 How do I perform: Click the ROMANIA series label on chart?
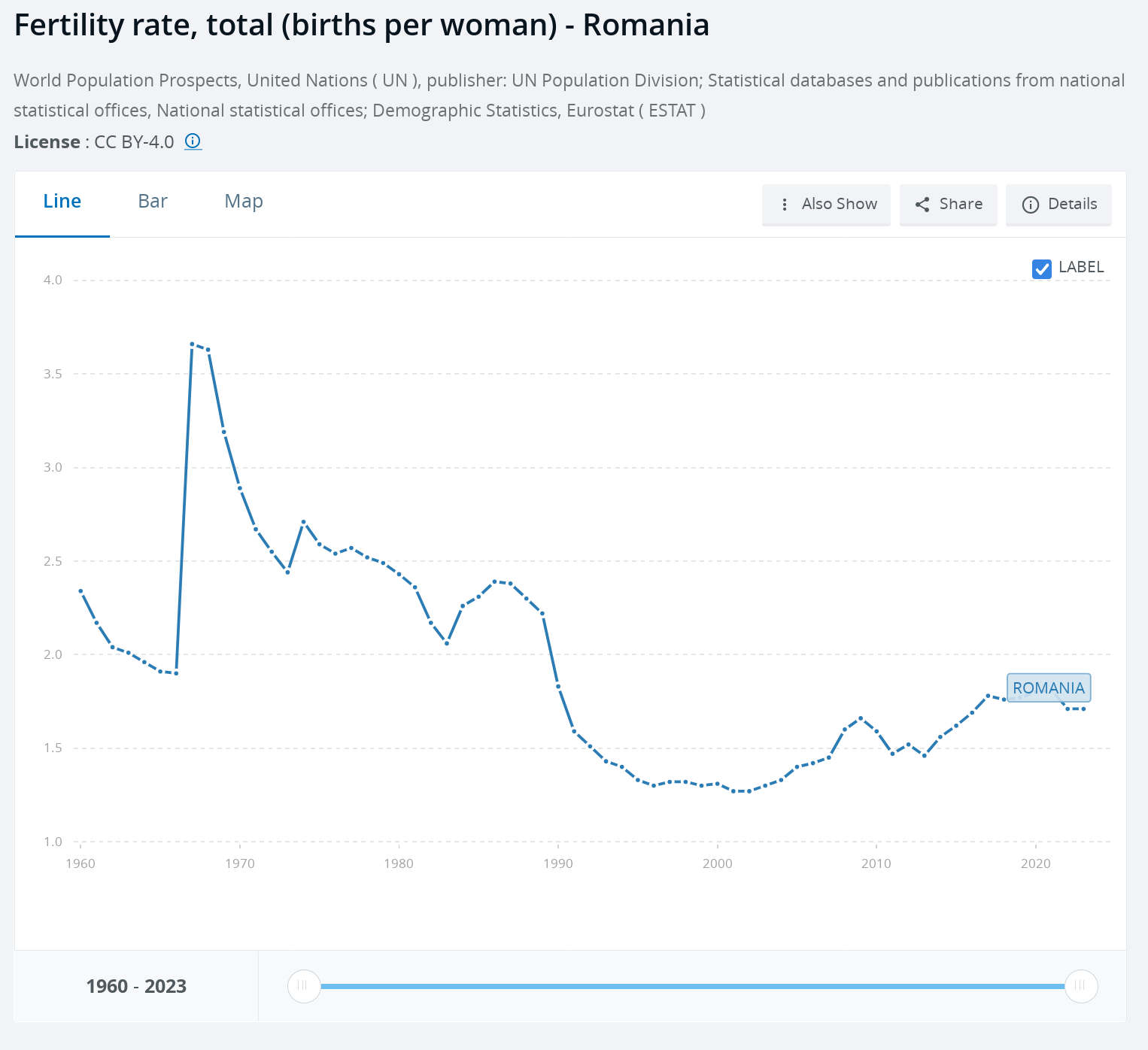pyautogui.click(x=1049, y=688)
